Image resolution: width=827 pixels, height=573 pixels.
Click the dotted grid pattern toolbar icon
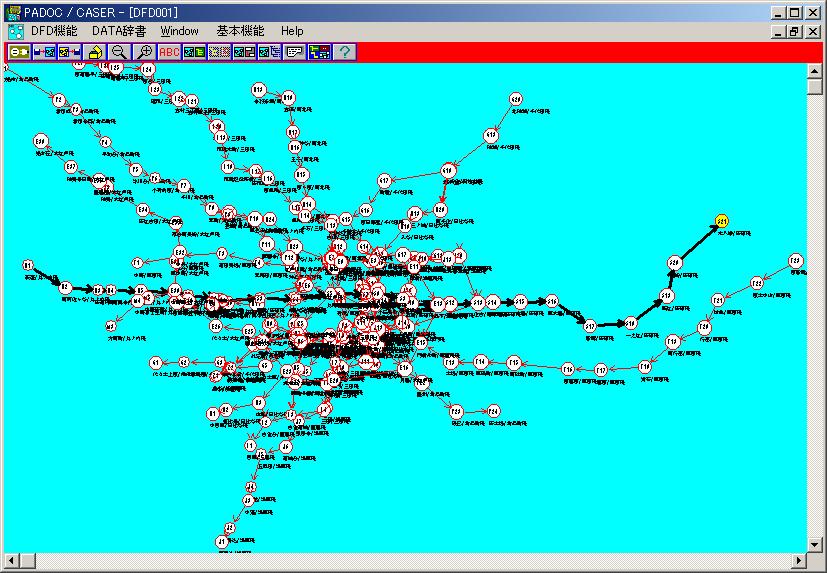click(220, 52)
